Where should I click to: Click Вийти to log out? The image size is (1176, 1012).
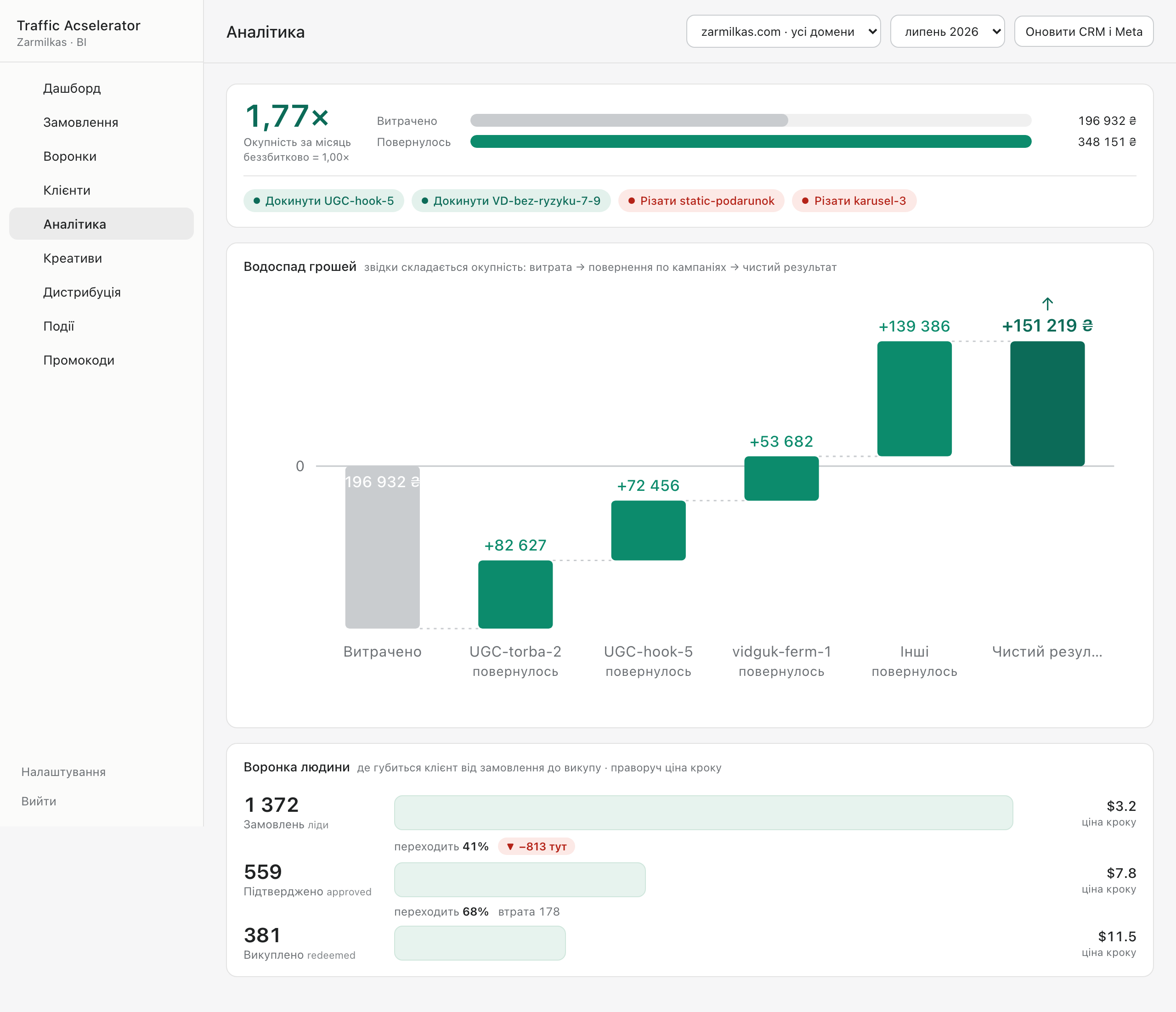(x=39, y=802)
